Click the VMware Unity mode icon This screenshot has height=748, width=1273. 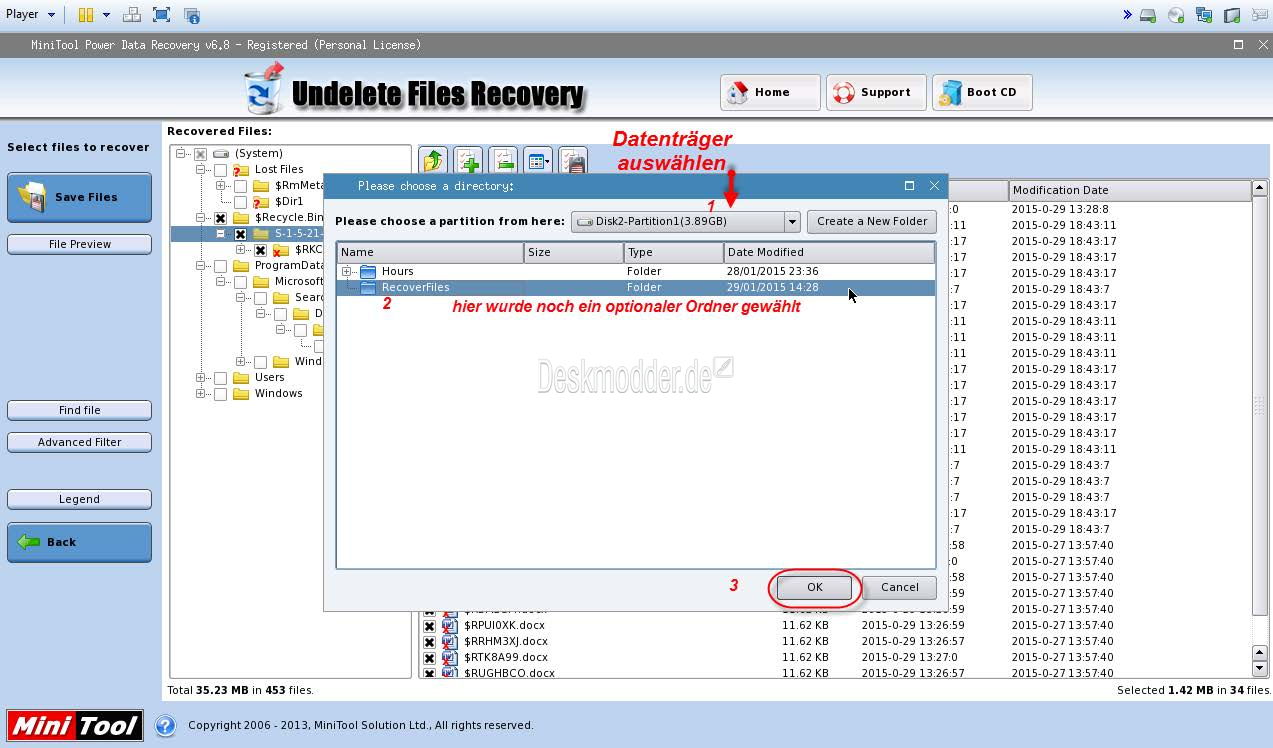coord(192,15)
